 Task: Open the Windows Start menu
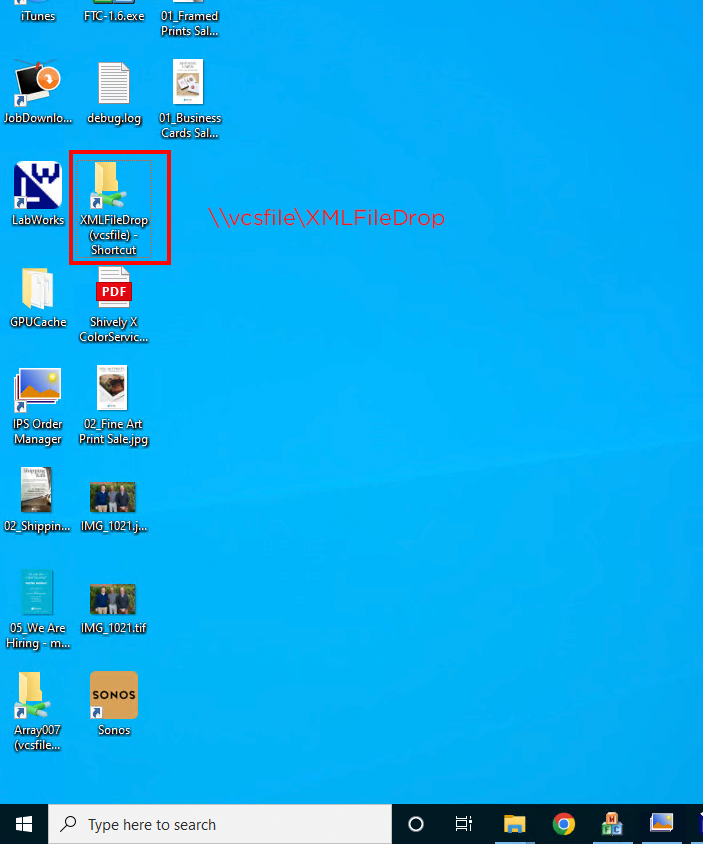pos(24,824)
